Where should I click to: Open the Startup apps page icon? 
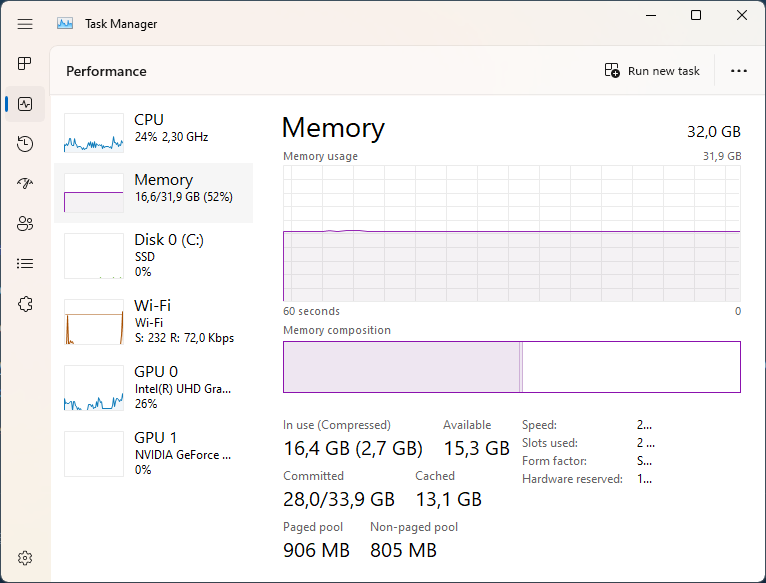tap(25, 183)
